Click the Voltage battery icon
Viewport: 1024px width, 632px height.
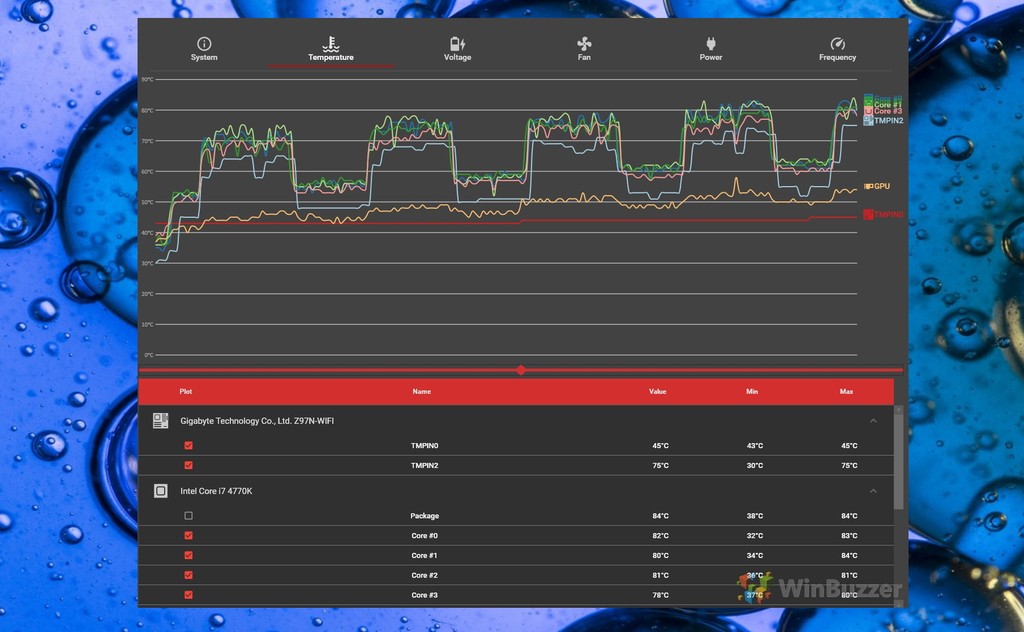[x=457, y=43]
